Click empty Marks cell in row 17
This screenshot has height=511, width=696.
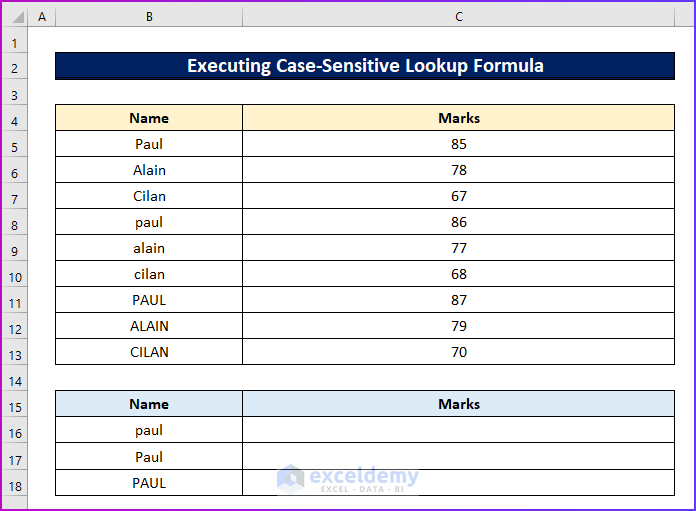tap(459, 456)
